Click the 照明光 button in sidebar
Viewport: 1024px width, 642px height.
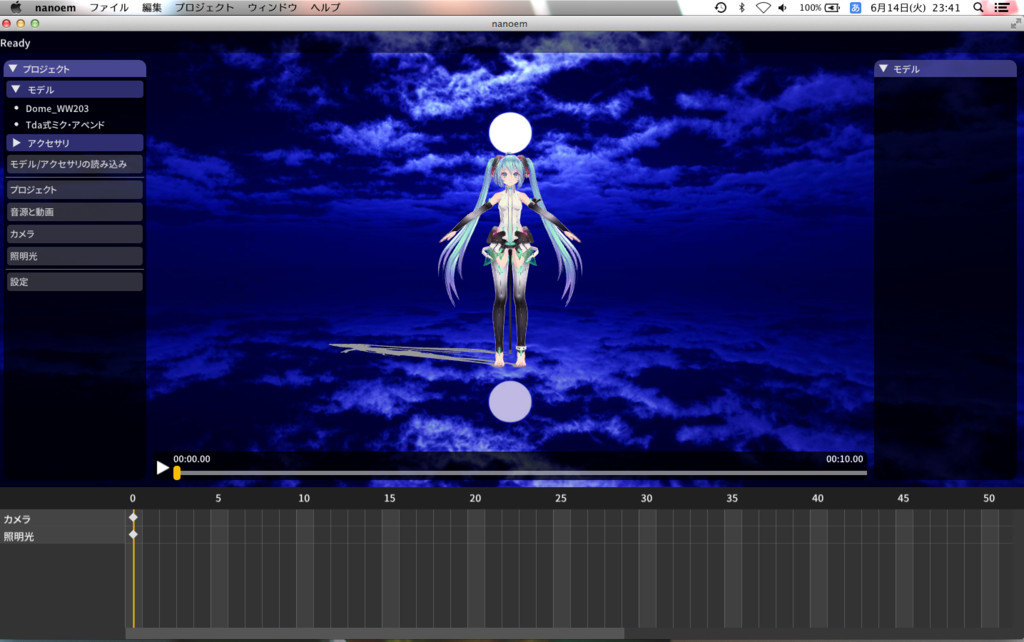point(74,256)
